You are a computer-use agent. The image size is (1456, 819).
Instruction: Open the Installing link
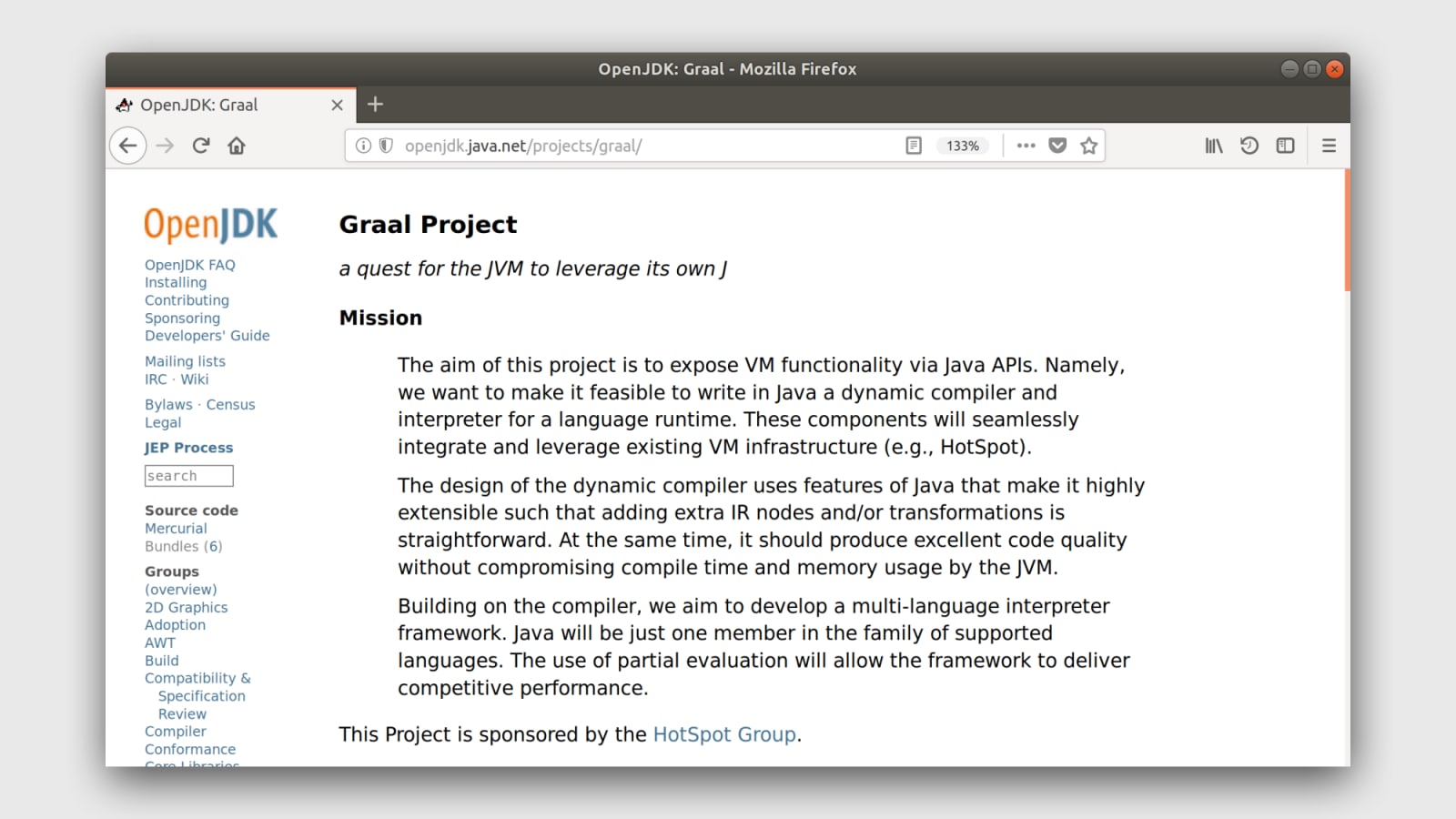(176, 282)
